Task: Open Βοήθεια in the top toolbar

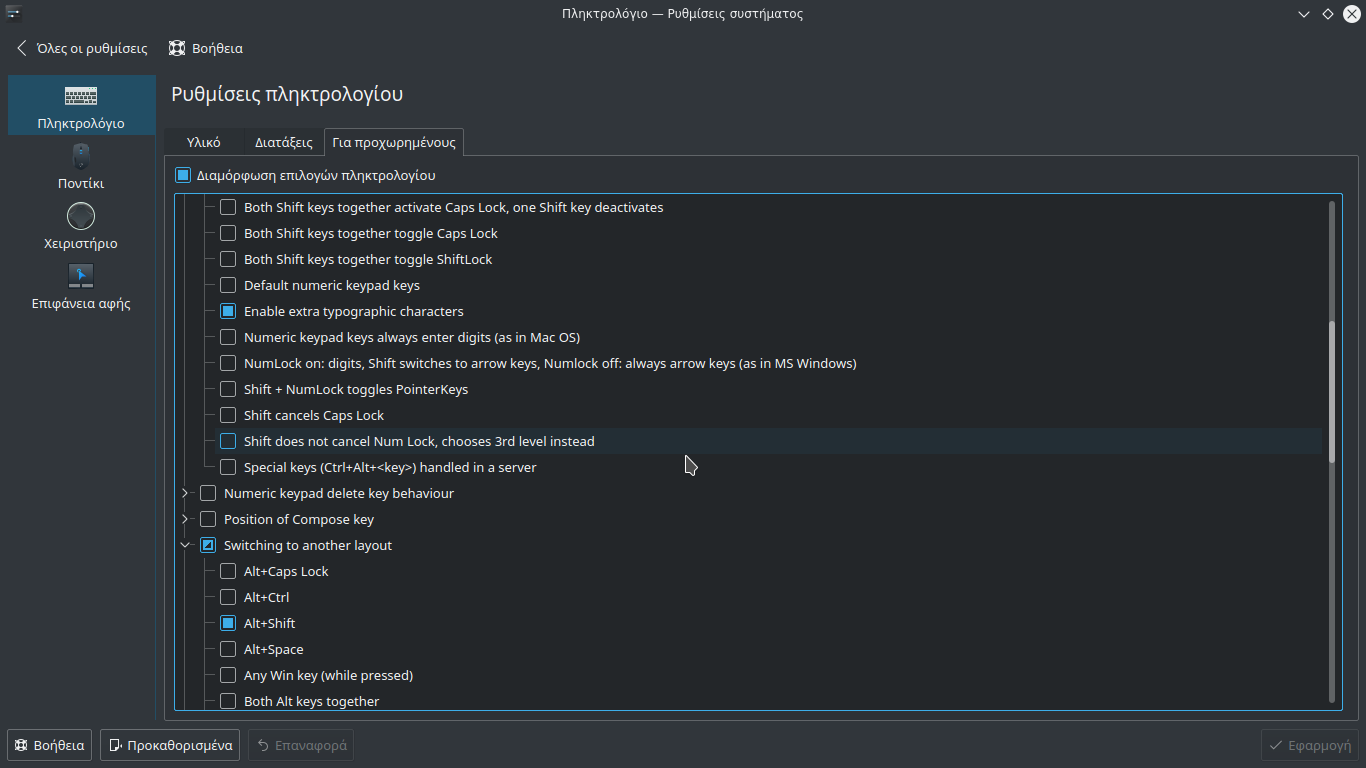Action: 206,48
